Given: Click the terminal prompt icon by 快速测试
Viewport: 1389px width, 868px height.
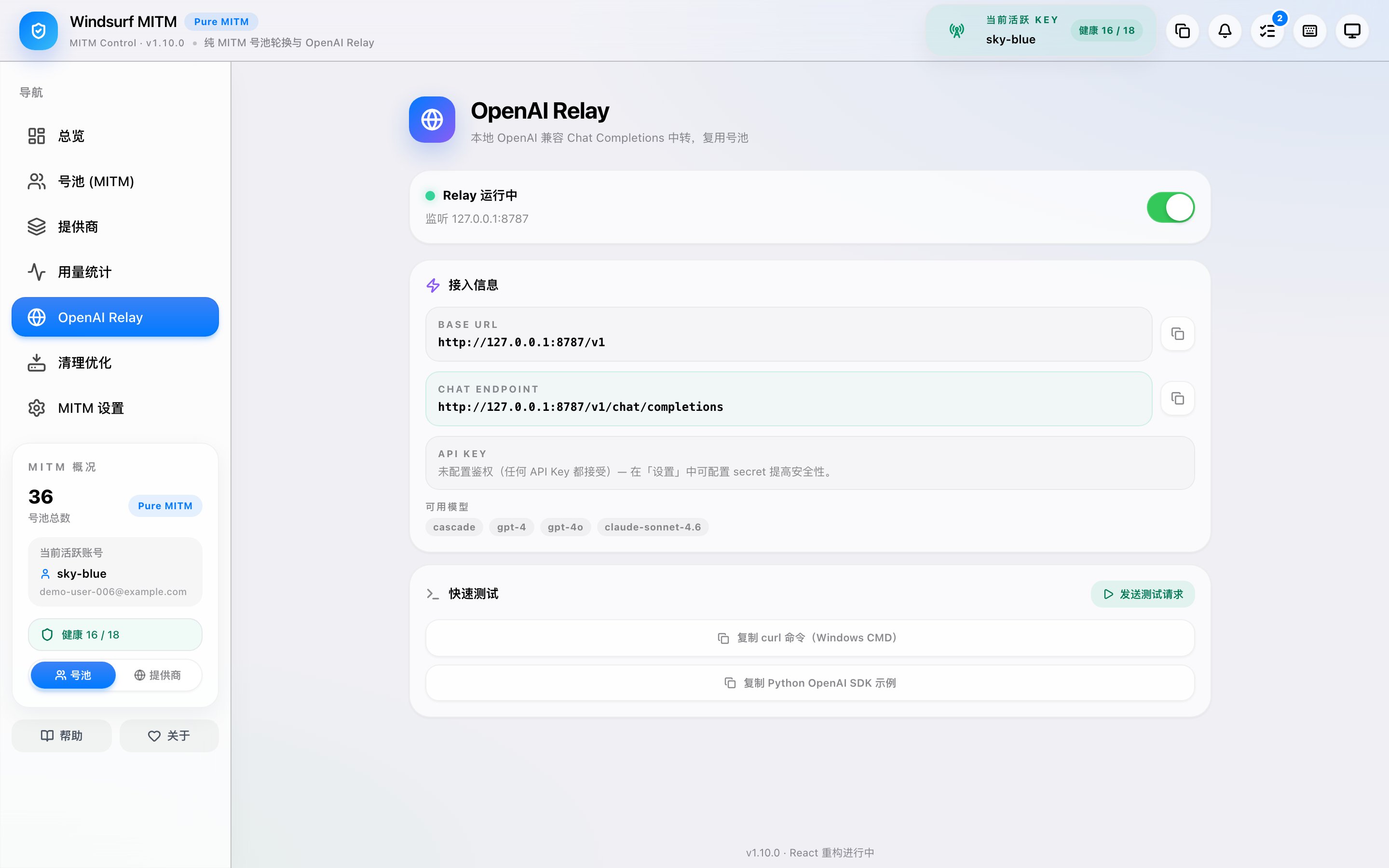Looking at the screenshot, I should [x=433, y=594].
